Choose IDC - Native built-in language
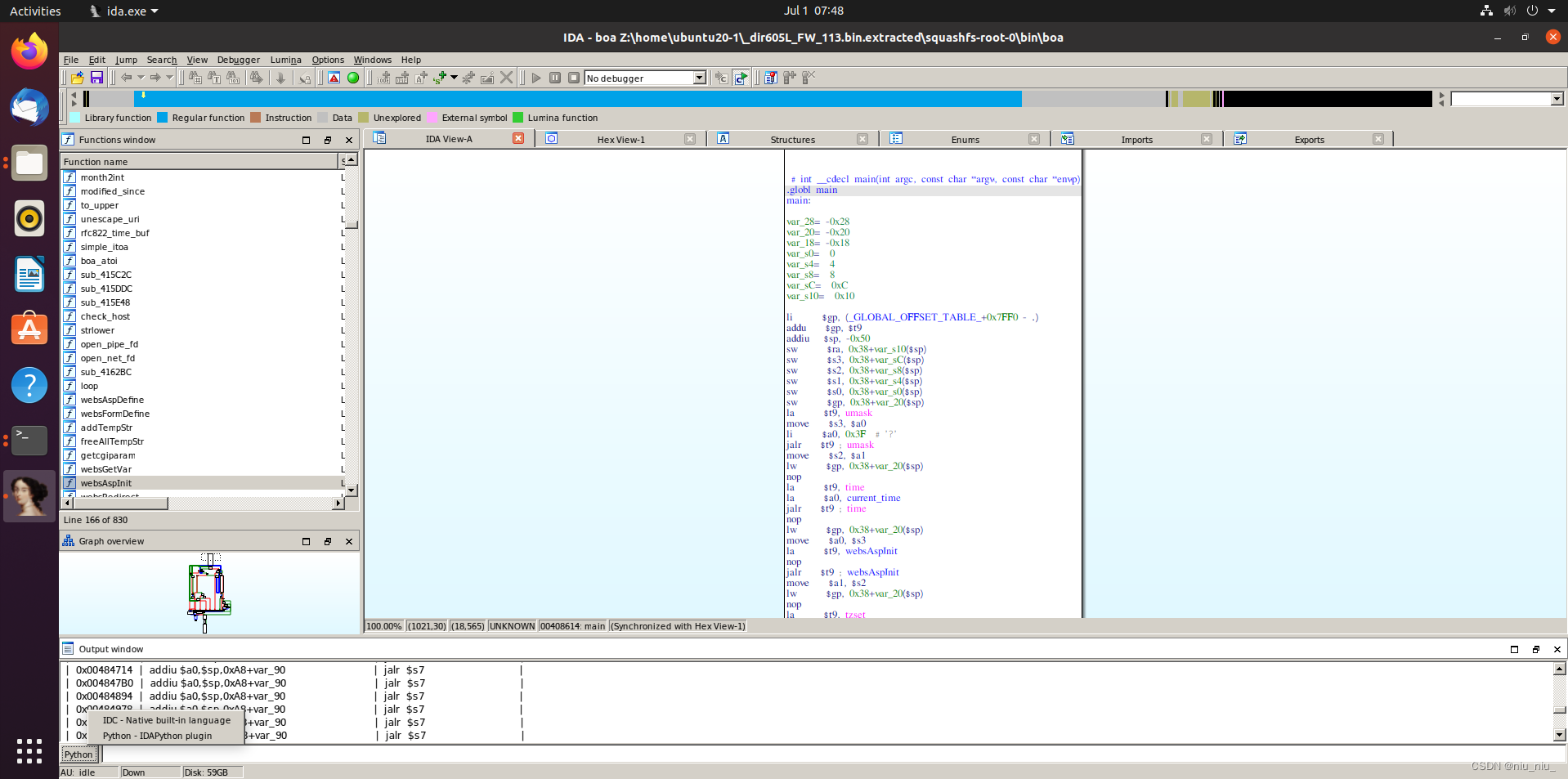The width and height of the screenshot is (1568, 779). point(166,720)
